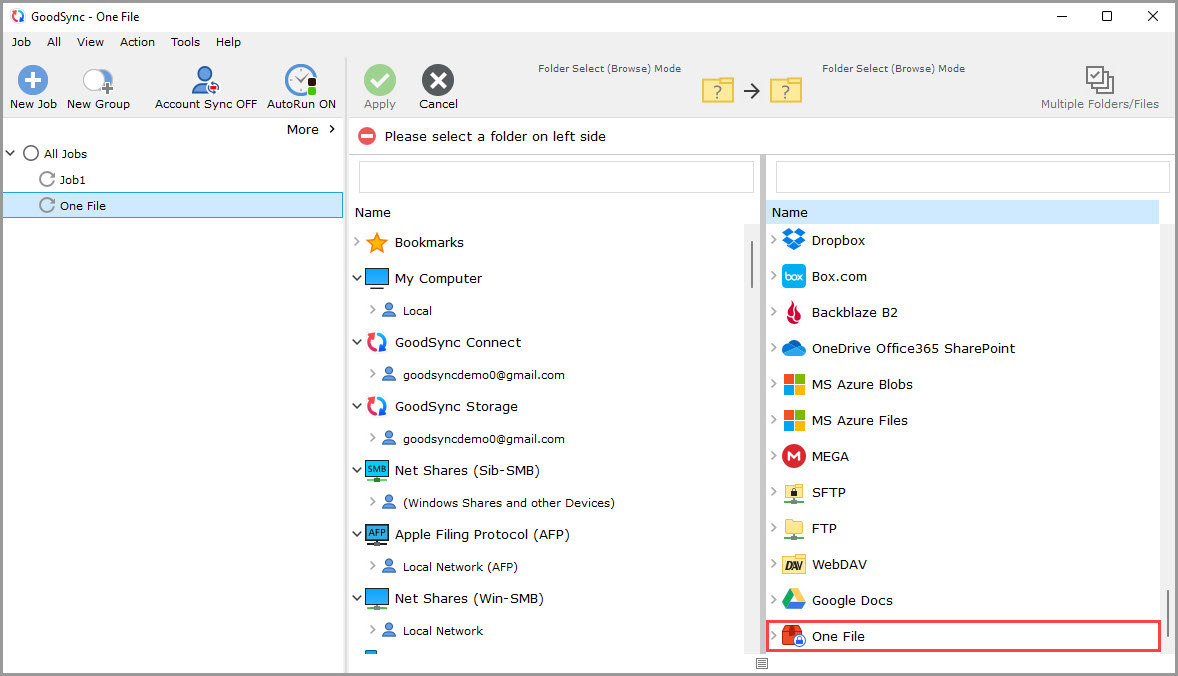Click the Google Docs drive icon
1178x676 pixels.
793,599
